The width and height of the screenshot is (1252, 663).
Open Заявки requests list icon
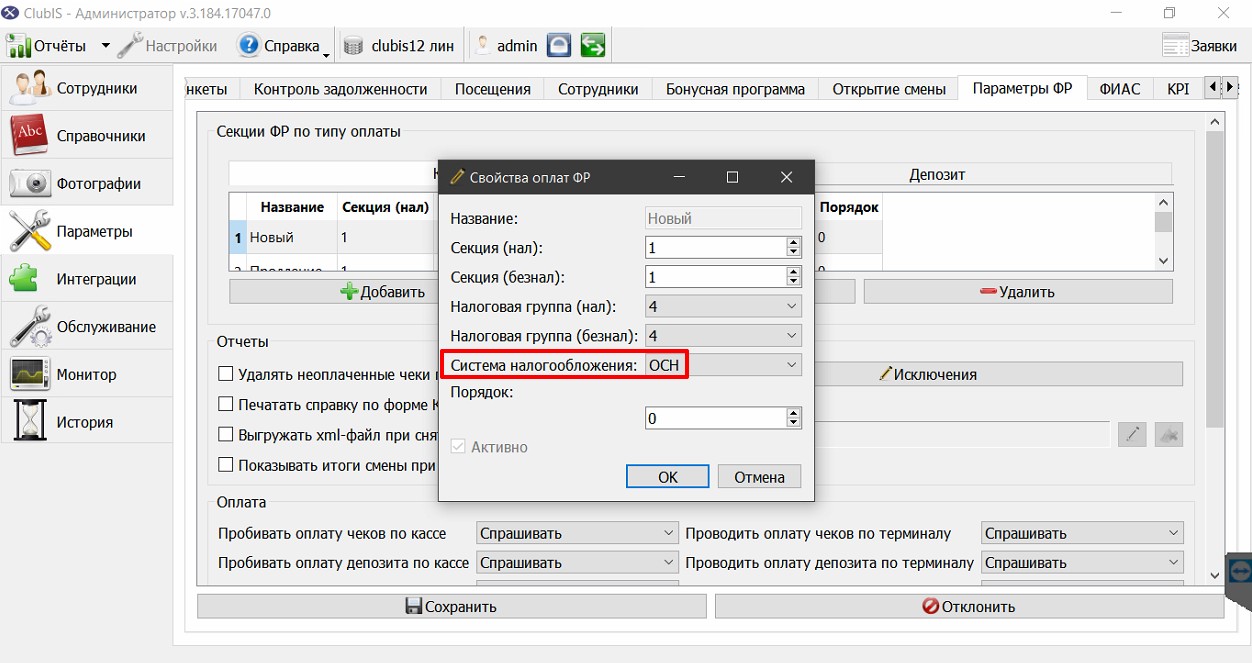point(1176,45)
